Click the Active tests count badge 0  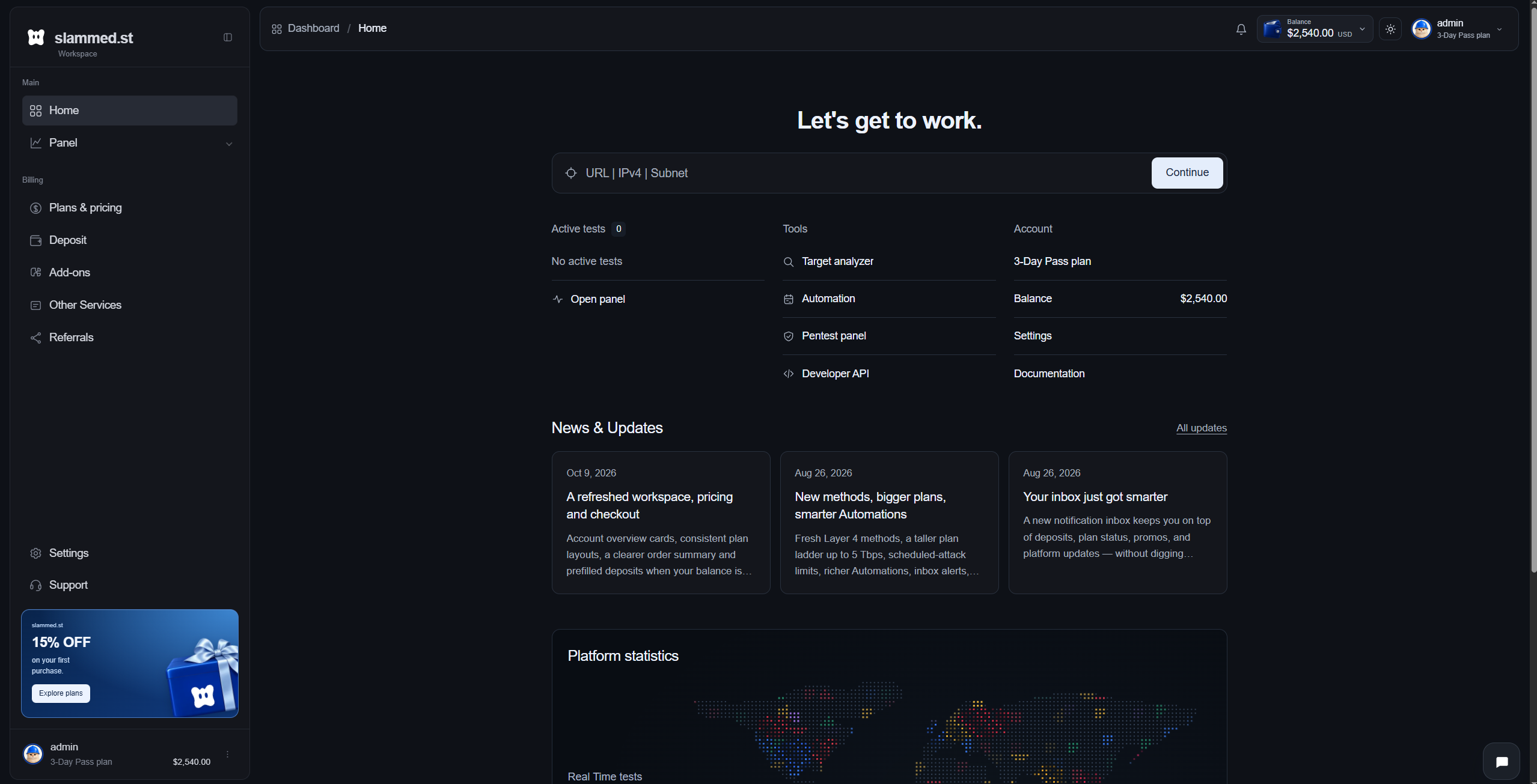(x=619, y=229)
